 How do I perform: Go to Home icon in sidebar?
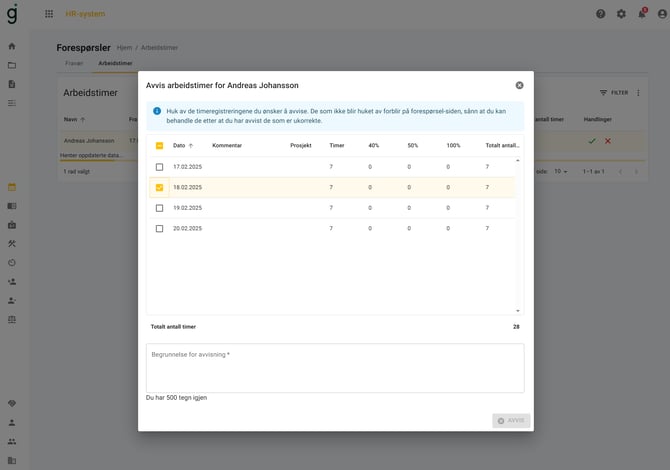(x=12, y=46)
